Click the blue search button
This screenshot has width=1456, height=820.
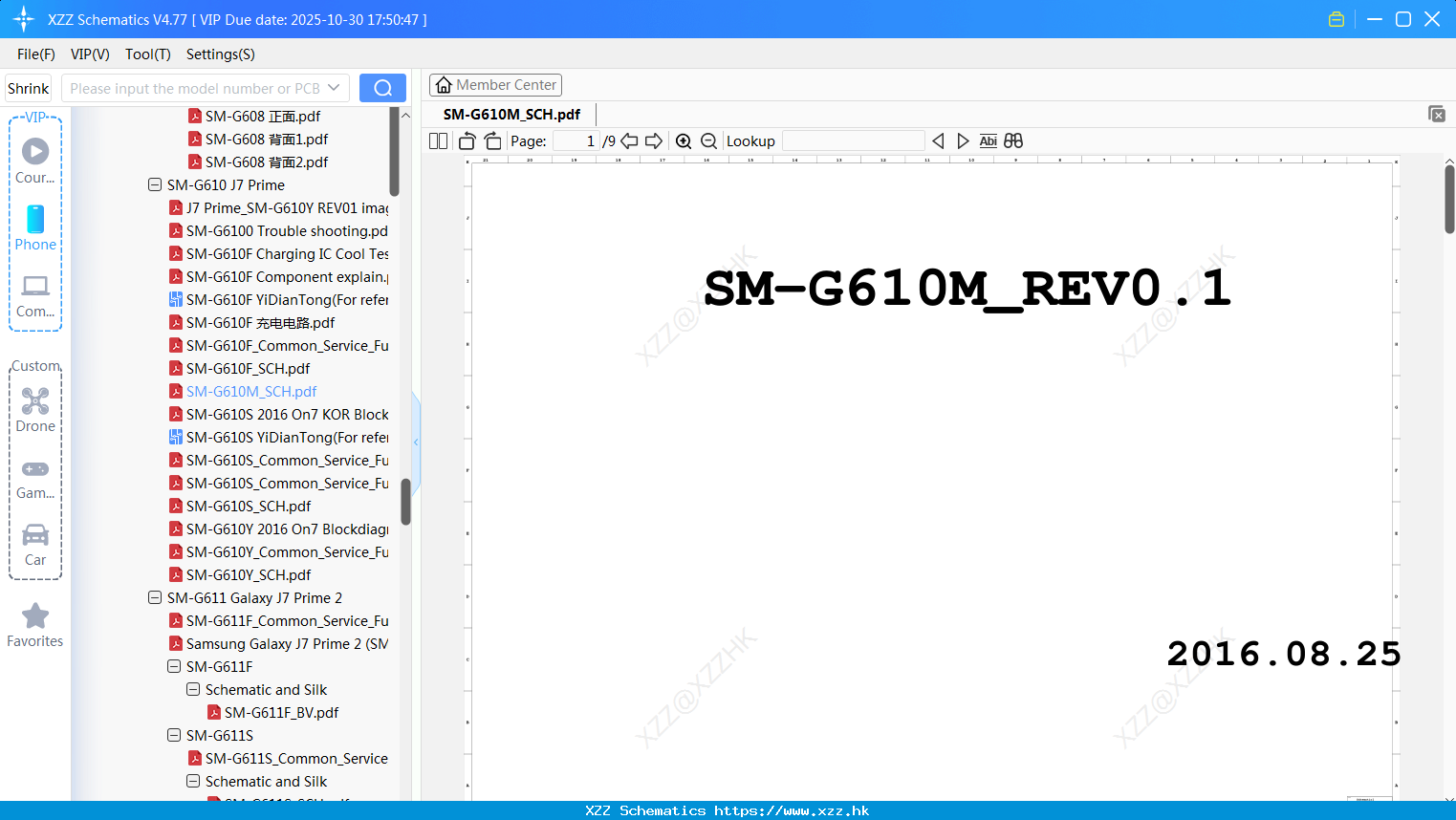tap(382, 88)
